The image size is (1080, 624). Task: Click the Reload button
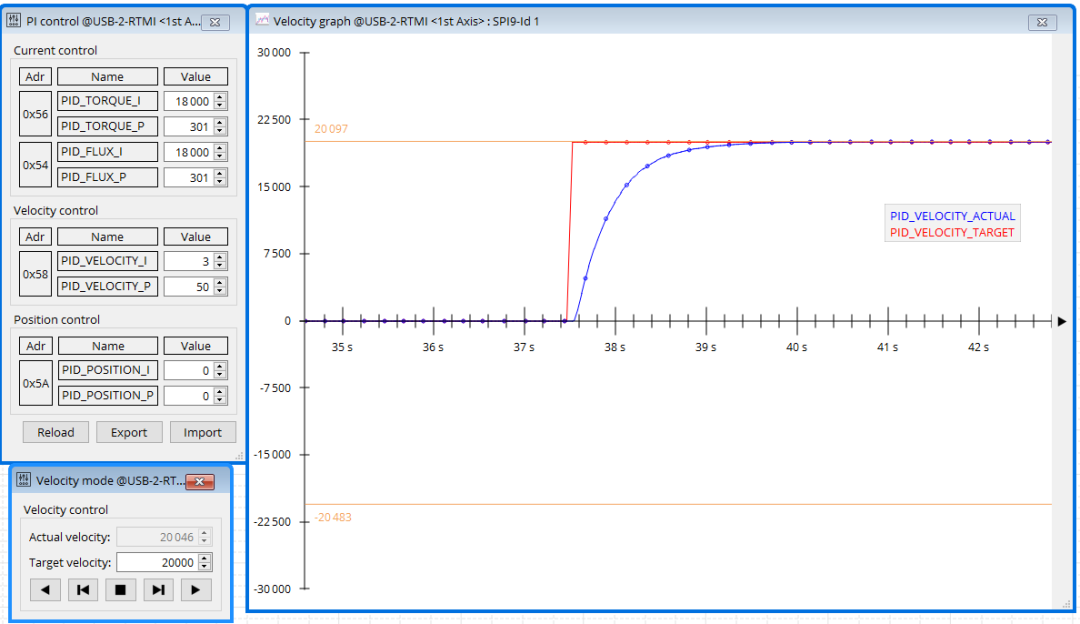tap(55, 432)
